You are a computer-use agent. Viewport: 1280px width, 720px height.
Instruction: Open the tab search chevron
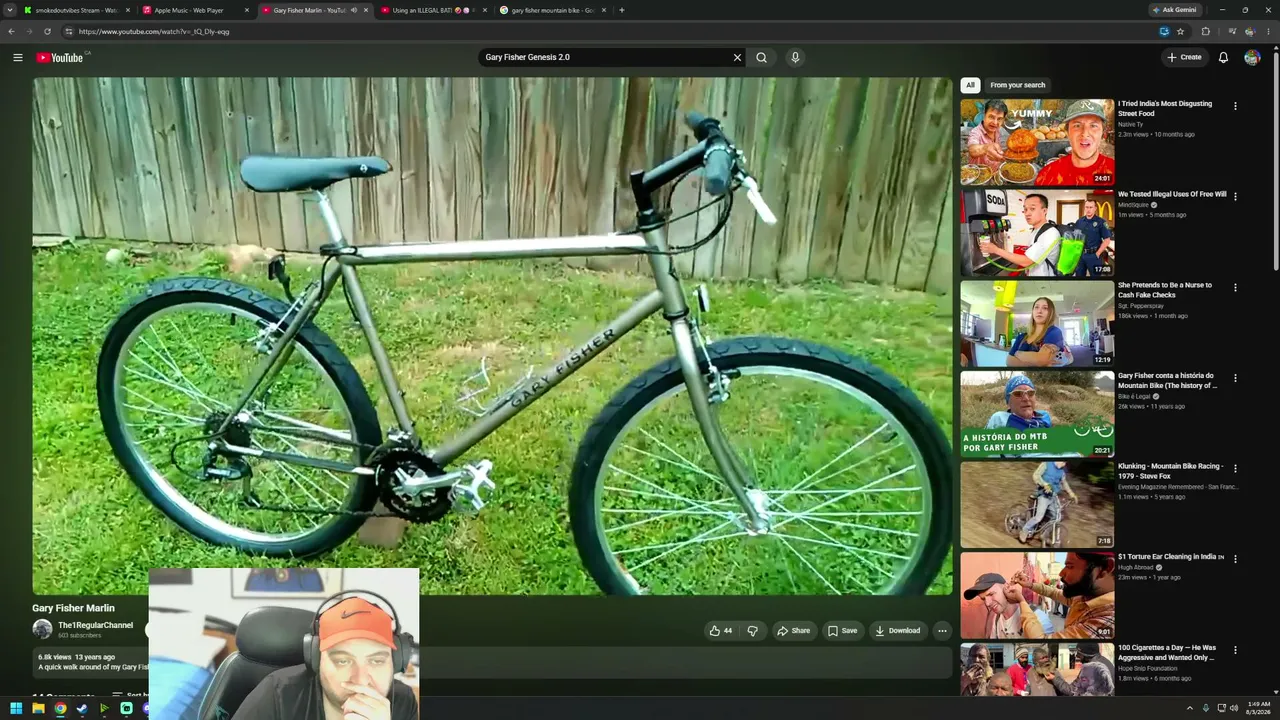click(x=12, y=10)
